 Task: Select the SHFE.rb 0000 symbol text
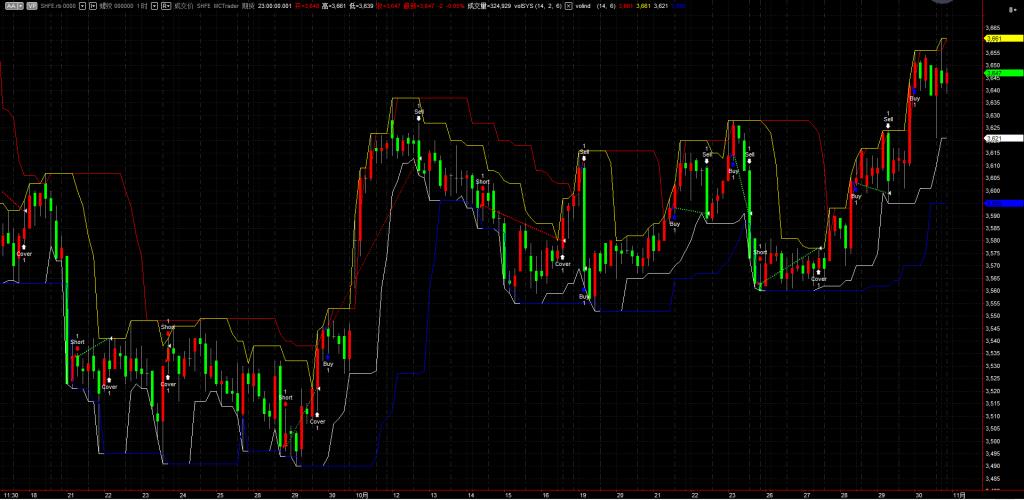(57, 6)
